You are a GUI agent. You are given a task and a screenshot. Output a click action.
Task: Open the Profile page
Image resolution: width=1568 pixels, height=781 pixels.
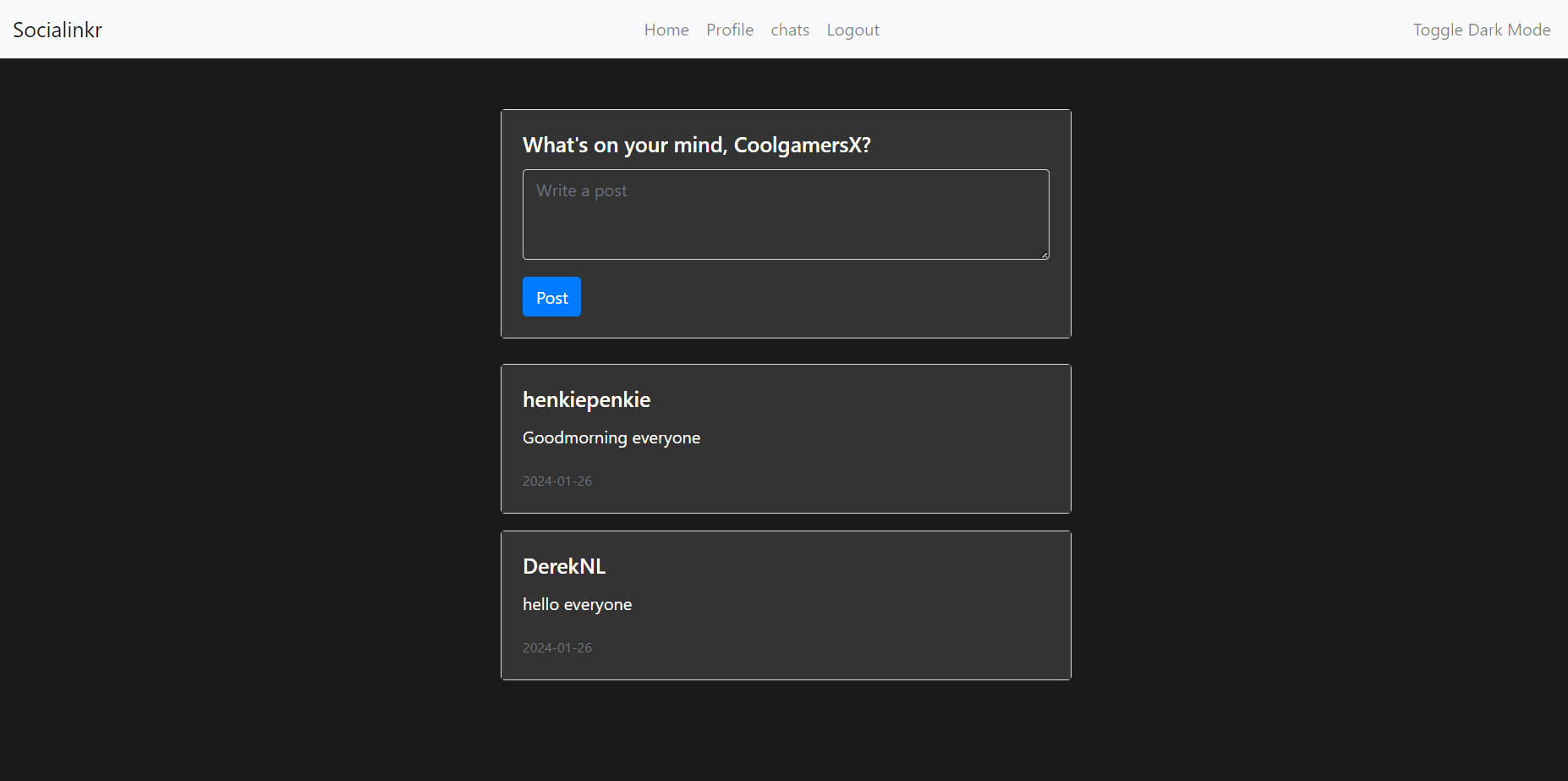729,30
